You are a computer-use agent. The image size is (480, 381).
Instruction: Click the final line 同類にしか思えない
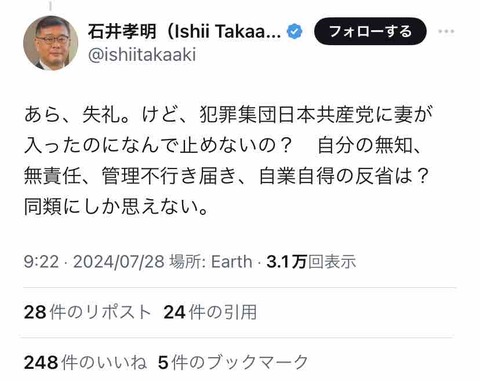[117, 207]
